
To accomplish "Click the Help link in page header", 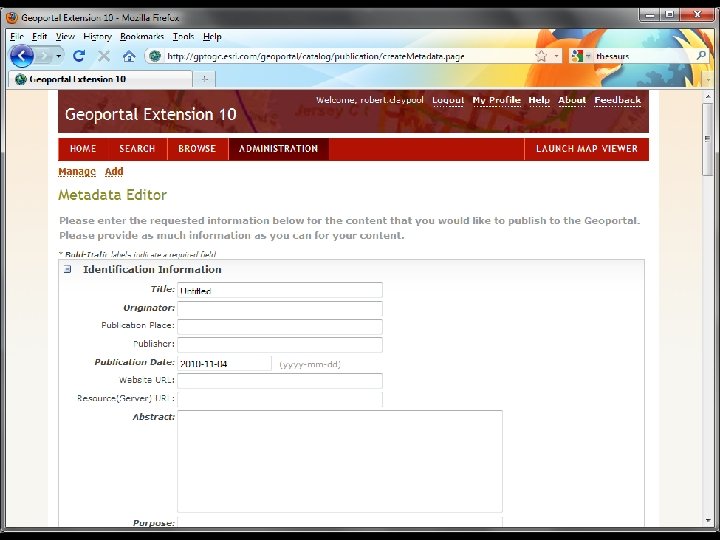I will [539, 100].
